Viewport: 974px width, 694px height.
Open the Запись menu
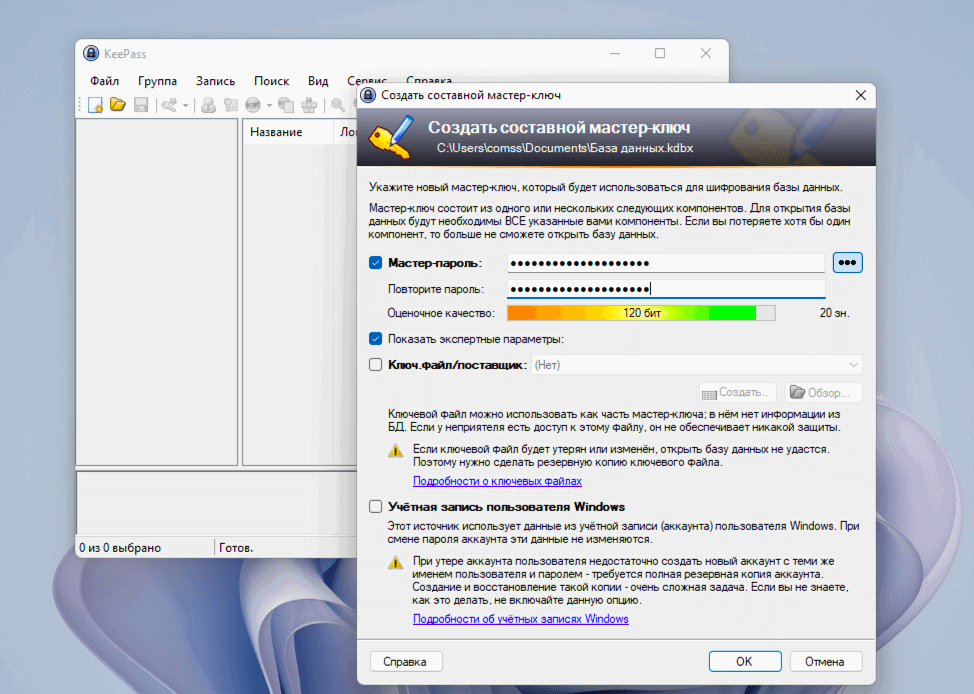[x=216, y=81]
